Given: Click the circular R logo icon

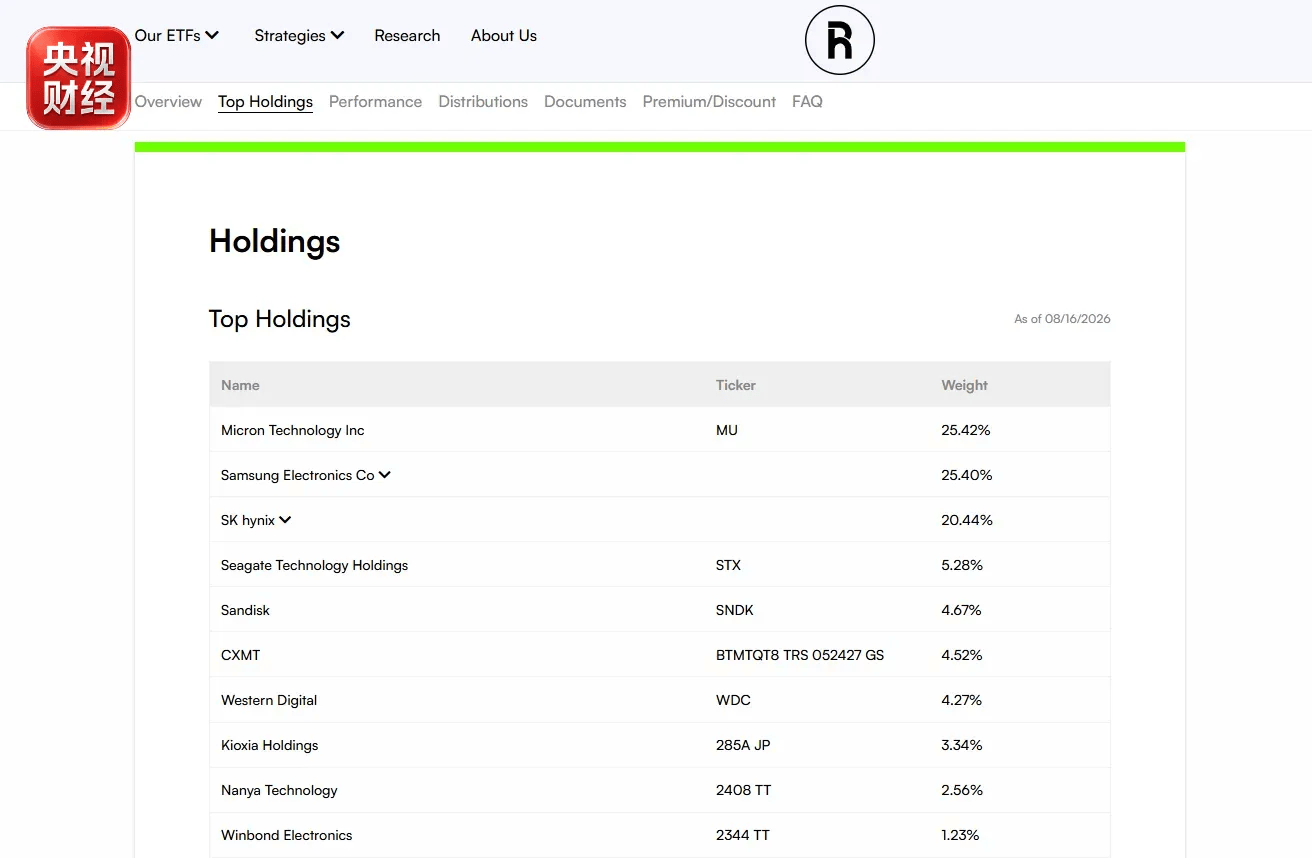Looking at the screenshot, I should (840, 40).
